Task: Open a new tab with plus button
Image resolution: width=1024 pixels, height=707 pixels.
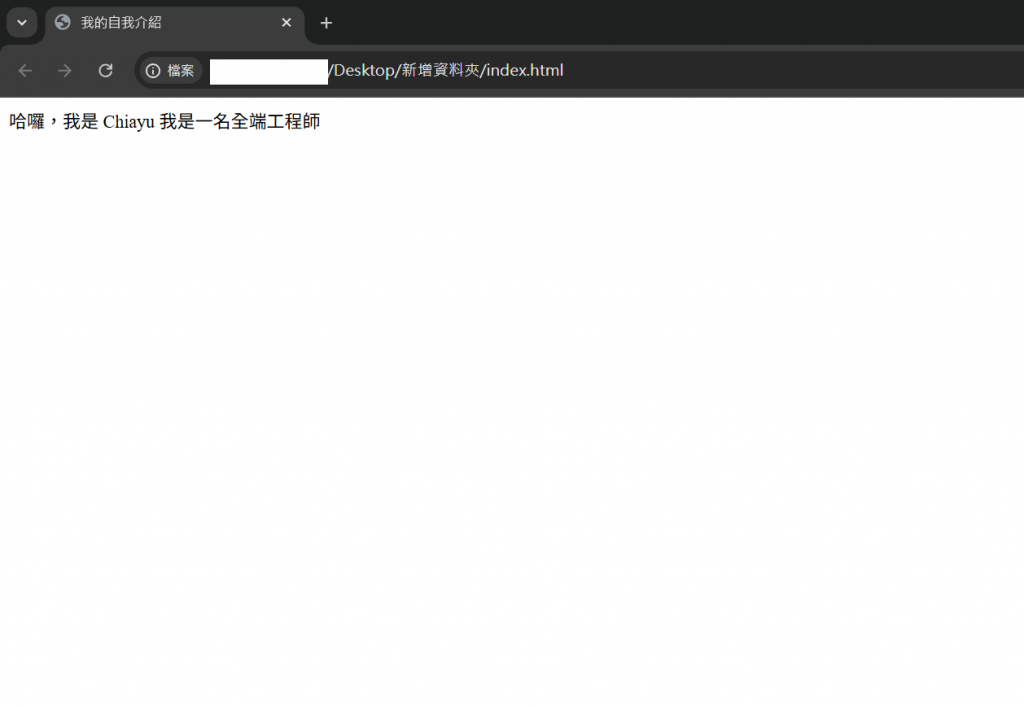Action: point(326,24)
